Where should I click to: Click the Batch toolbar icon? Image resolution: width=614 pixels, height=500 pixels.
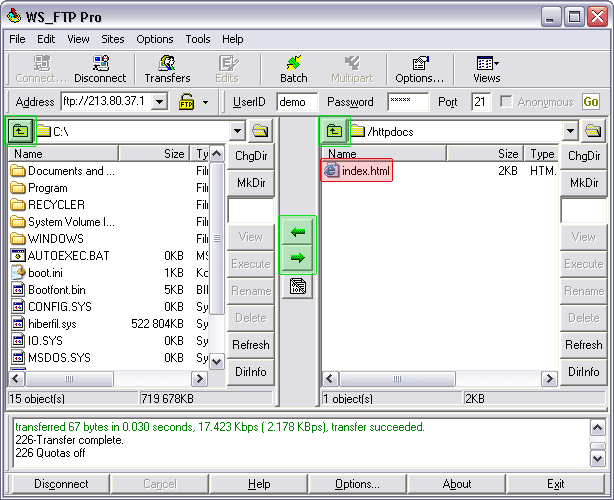[294, 69]
